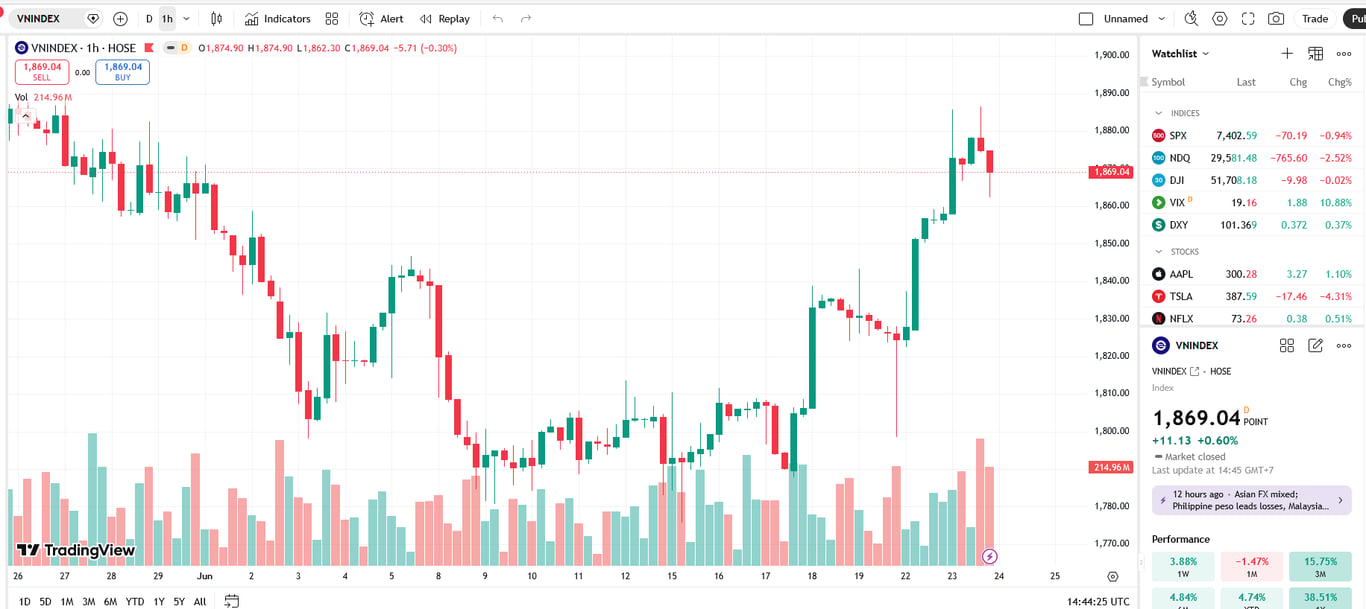Screen dimensions: 1366x609
Task: Open indicator templates grid icon
Action: [332, 19]
